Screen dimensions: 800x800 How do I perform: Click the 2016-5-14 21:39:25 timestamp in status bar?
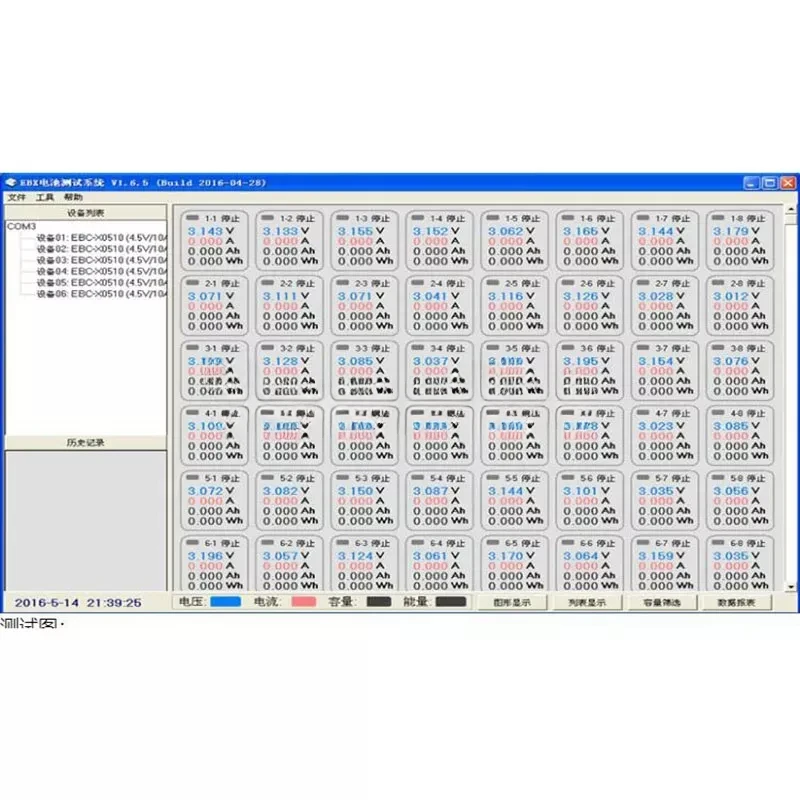click(78, 603)
